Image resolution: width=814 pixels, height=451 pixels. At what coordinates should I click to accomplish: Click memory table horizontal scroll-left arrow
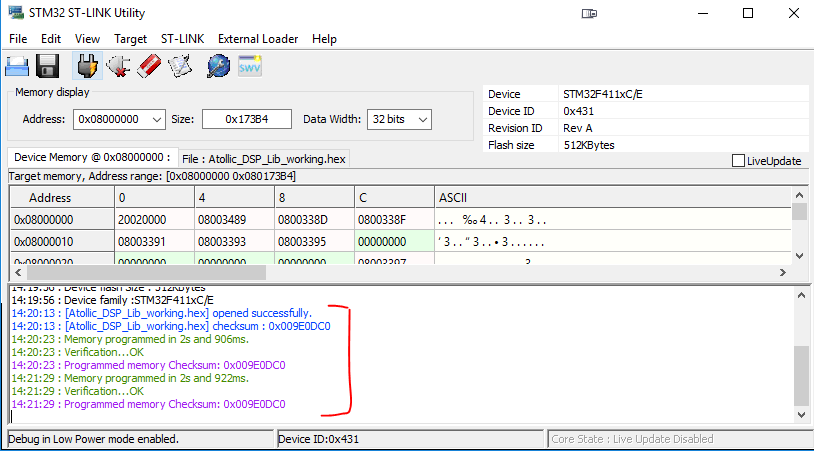point(18,272)
